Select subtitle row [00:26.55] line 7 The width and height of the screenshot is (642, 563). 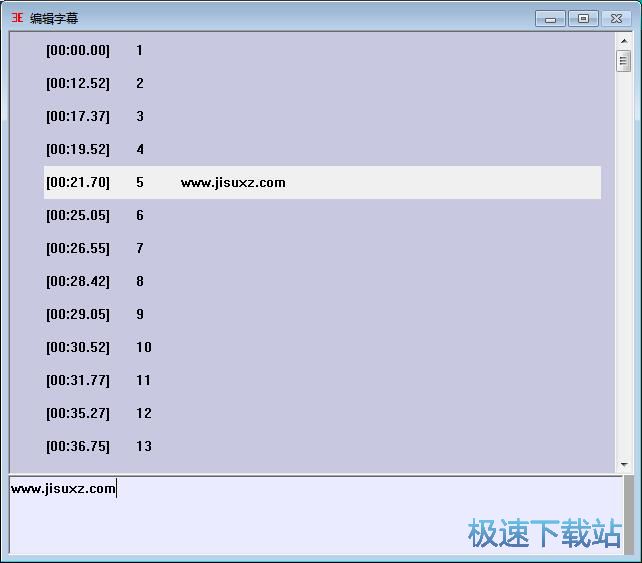pos(322,249)
